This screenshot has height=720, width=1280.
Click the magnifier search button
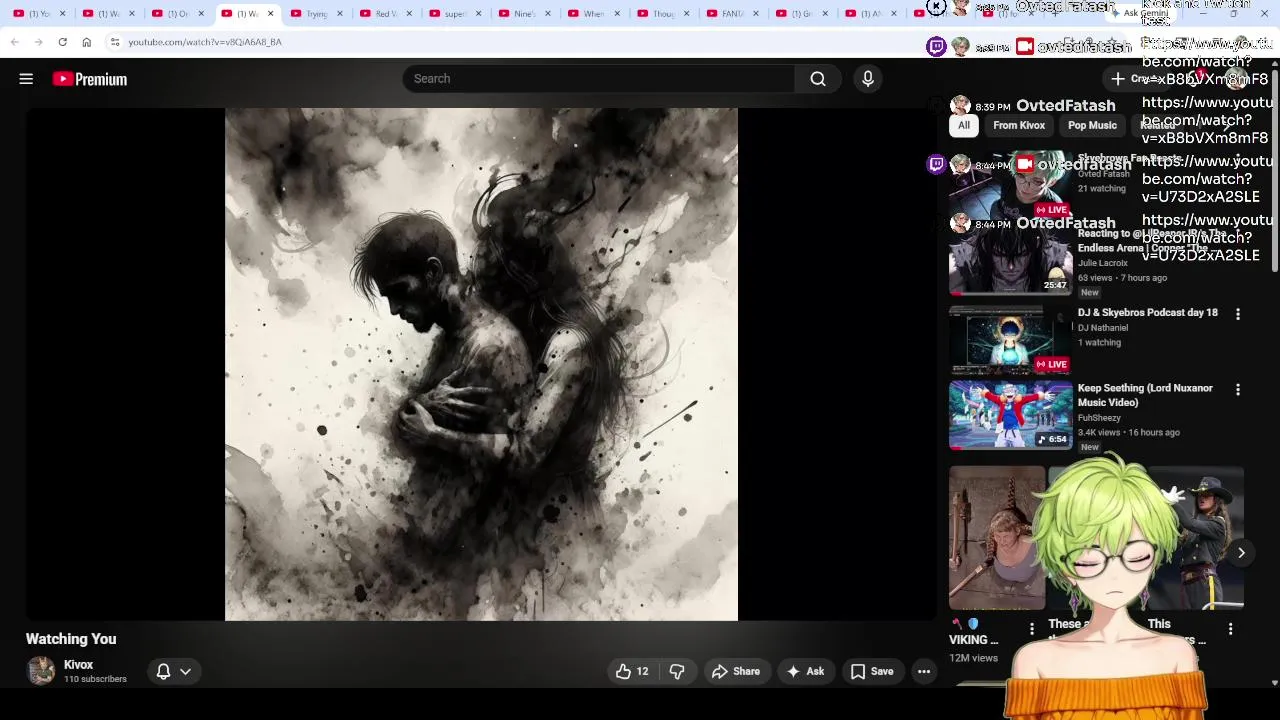click(x=818, y=79)
